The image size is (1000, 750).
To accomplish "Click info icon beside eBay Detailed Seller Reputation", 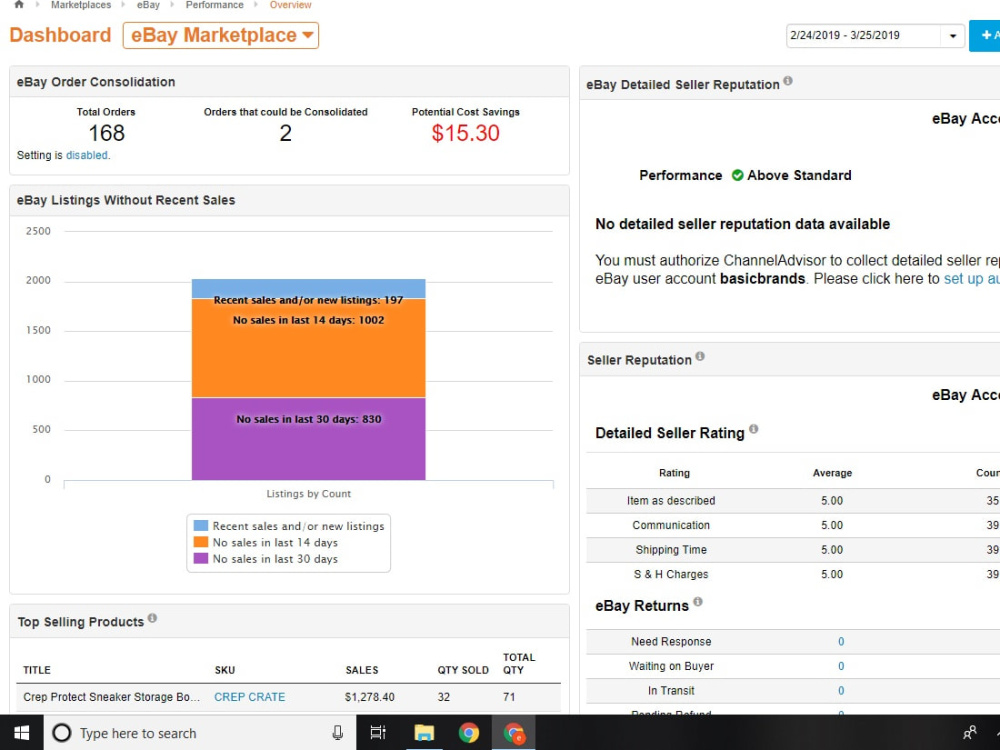I will point(788,81).
